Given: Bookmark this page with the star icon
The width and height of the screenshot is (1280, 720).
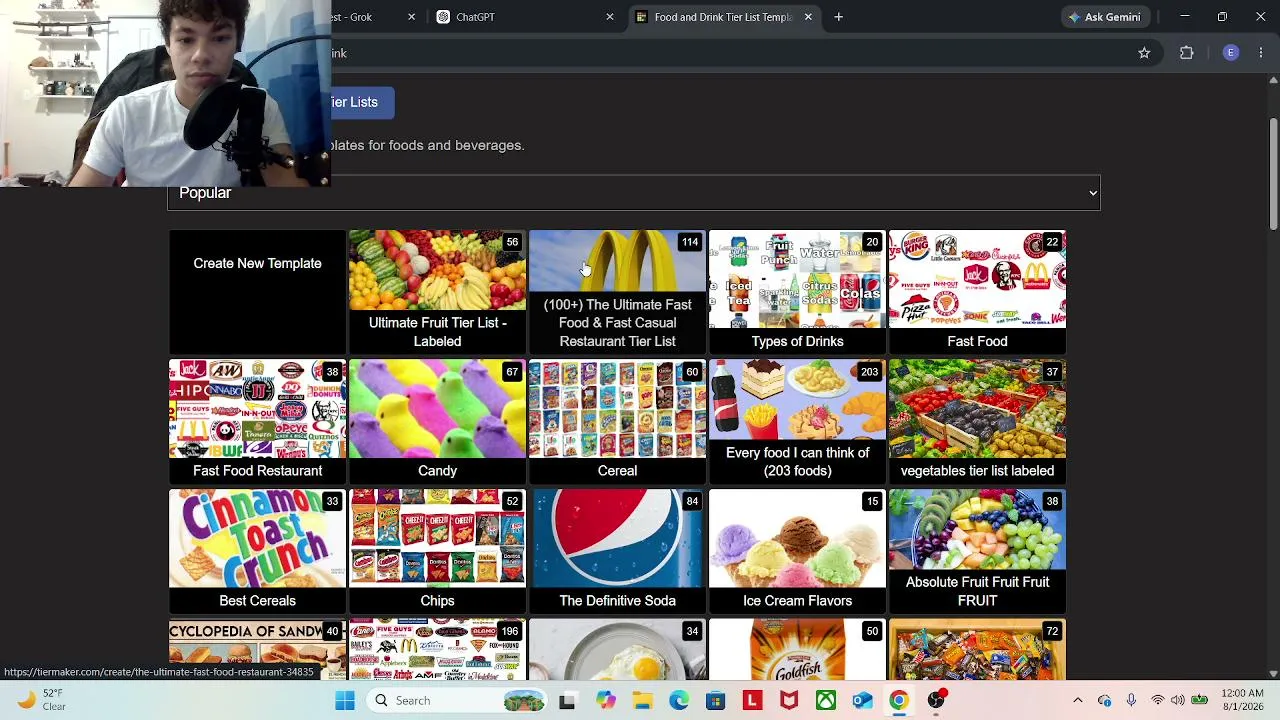Looking at the screenshot, I should click(1144, 53).
